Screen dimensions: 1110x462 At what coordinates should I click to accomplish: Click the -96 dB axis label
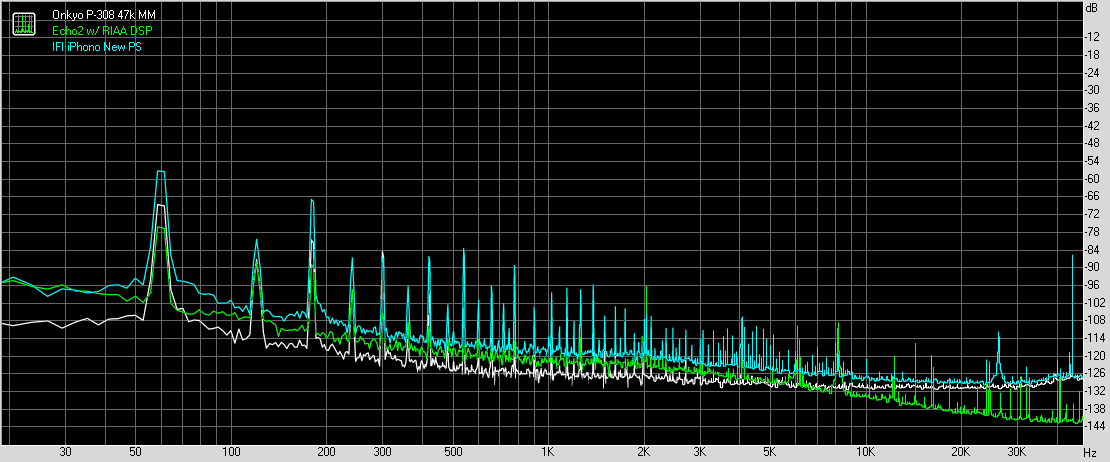tap(1092, 284)
